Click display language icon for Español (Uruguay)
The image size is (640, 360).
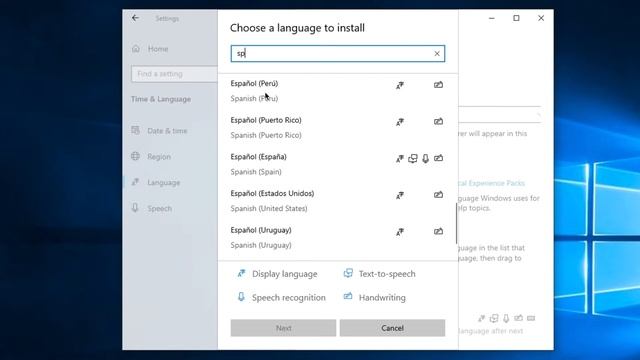pyautogui.click(x=400, y=232)
